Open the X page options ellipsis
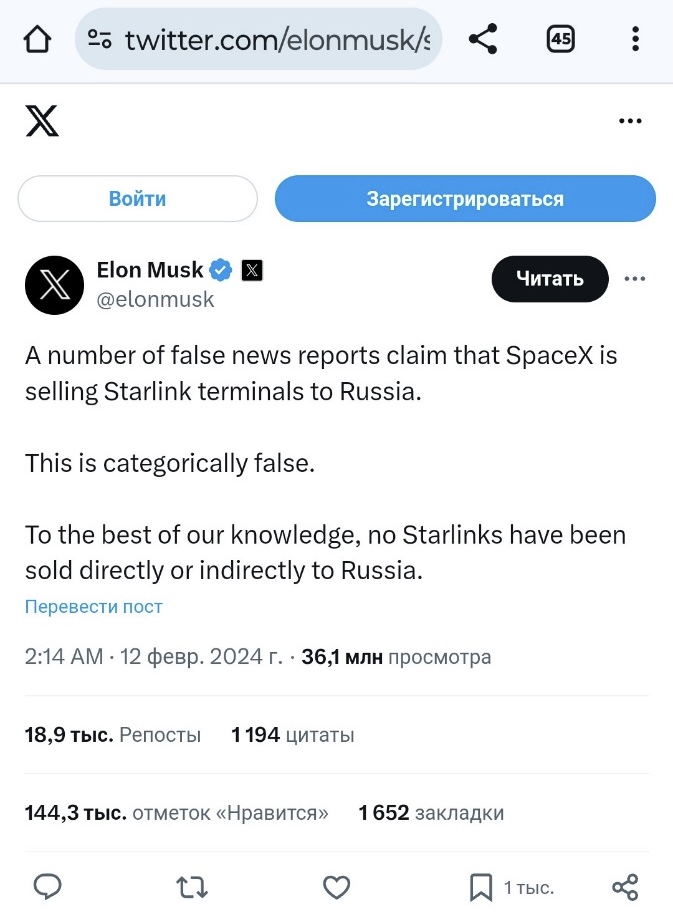Image resolution: width=673 pixels, height=920 pixels. [x=630, y=121]
